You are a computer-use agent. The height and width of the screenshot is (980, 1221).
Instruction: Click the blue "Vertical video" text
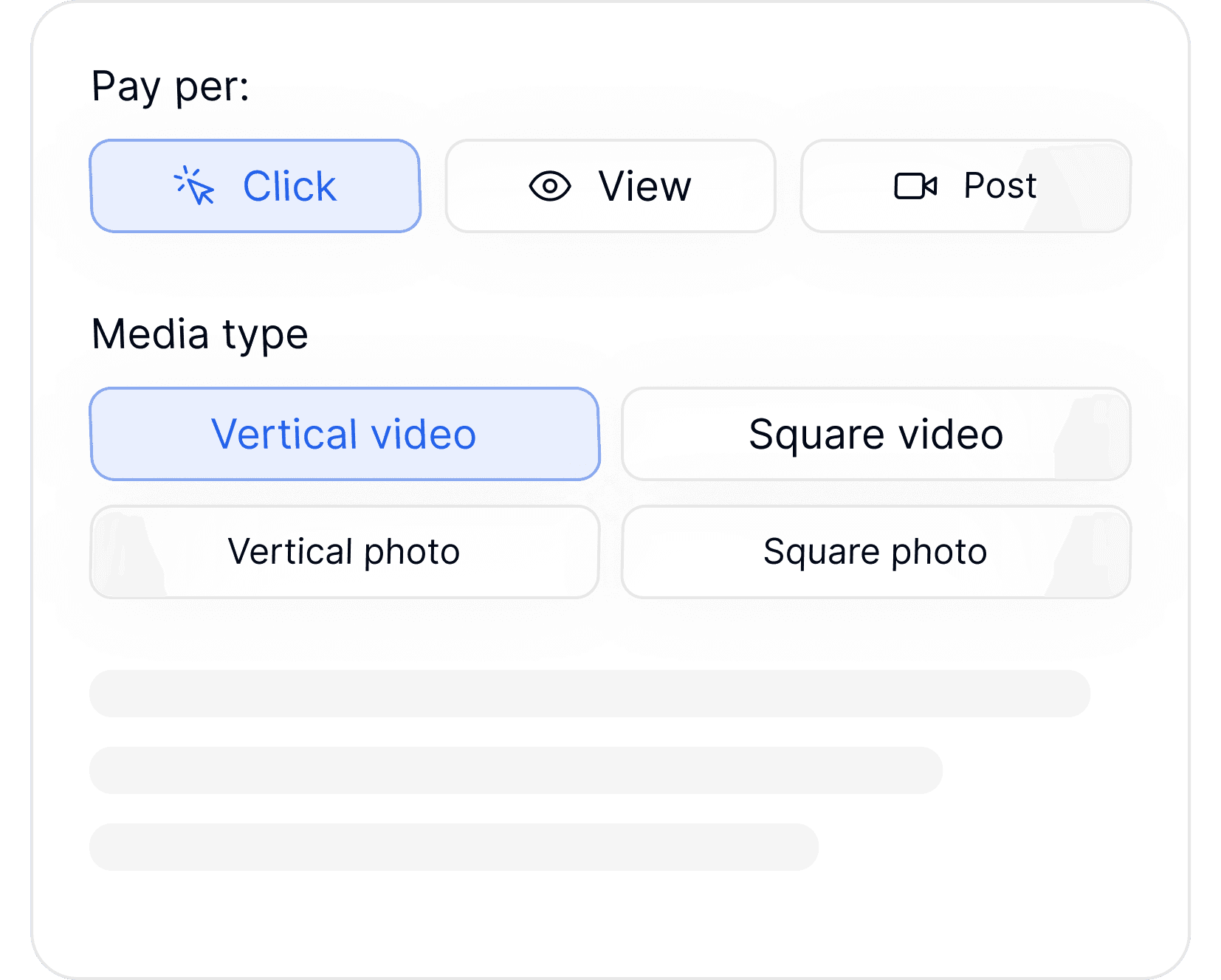click(344, 434)
